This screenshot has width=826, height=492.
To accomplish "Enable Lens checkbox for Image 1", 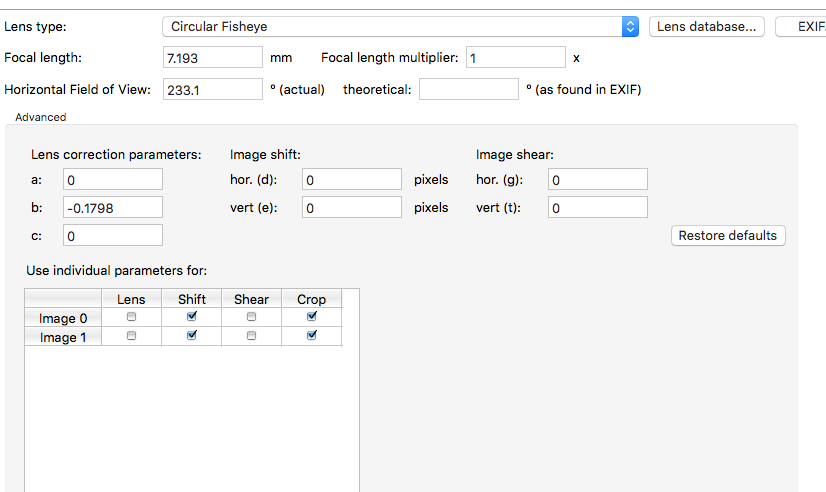I will 131,336.
